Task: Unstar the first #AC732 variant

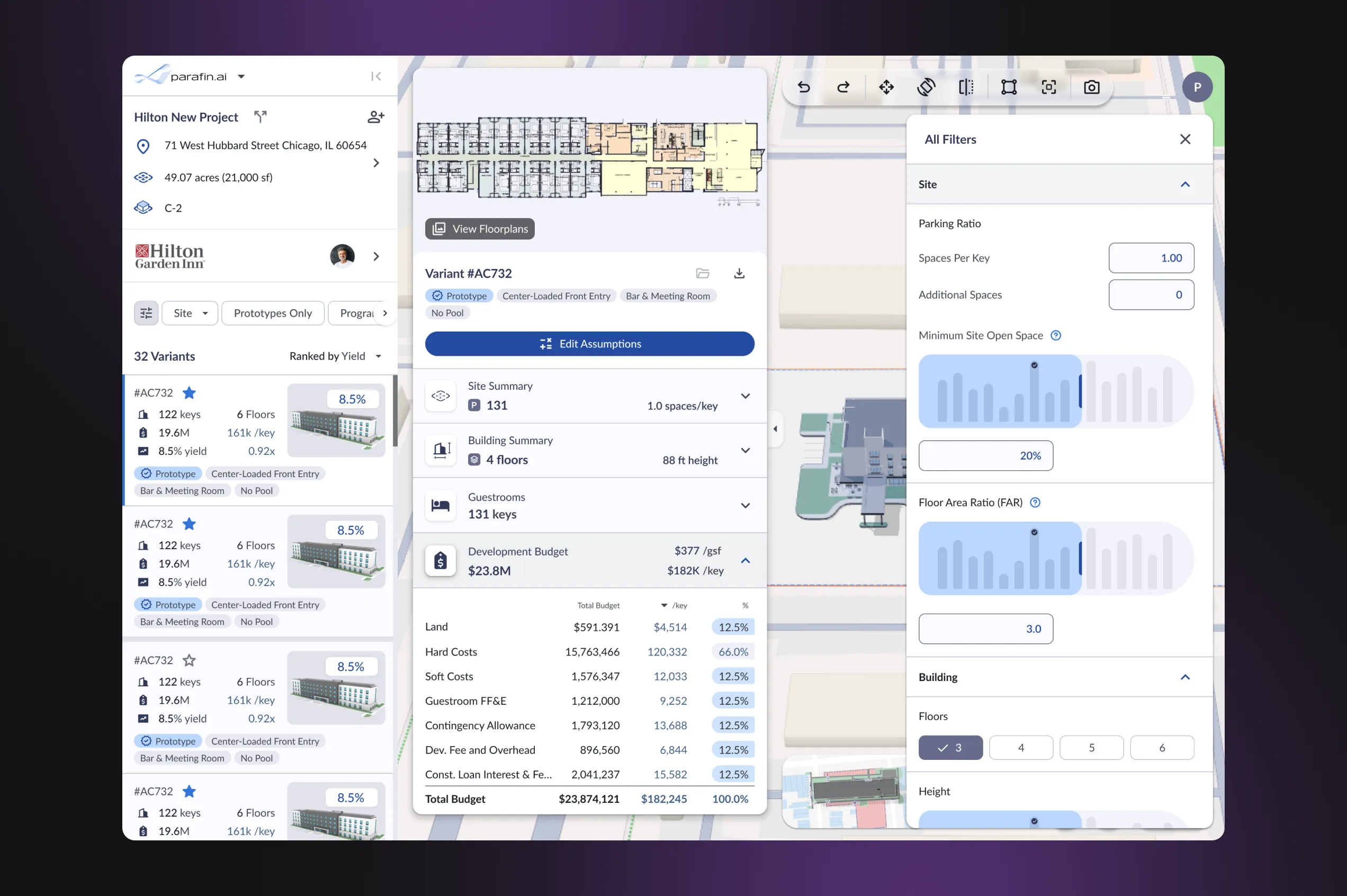Action: (189, 392)
